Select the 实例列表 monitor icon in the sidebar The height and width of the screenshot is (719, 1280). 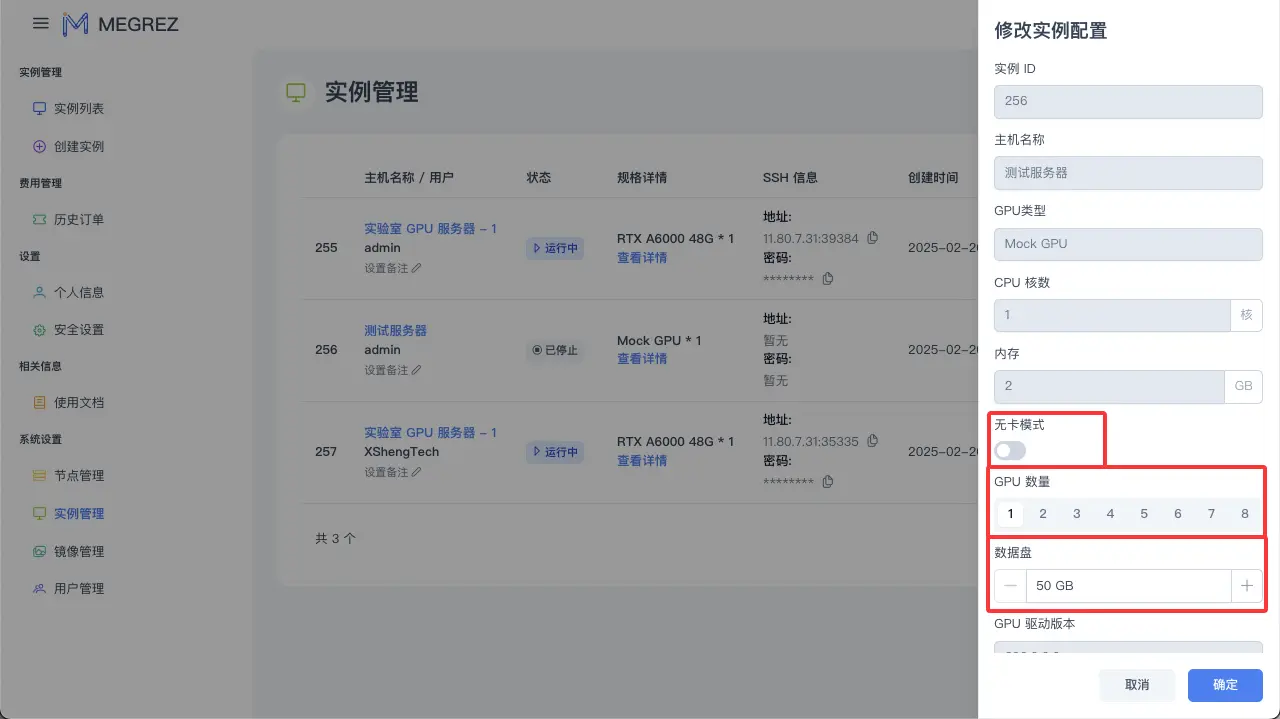click(39, 108)
